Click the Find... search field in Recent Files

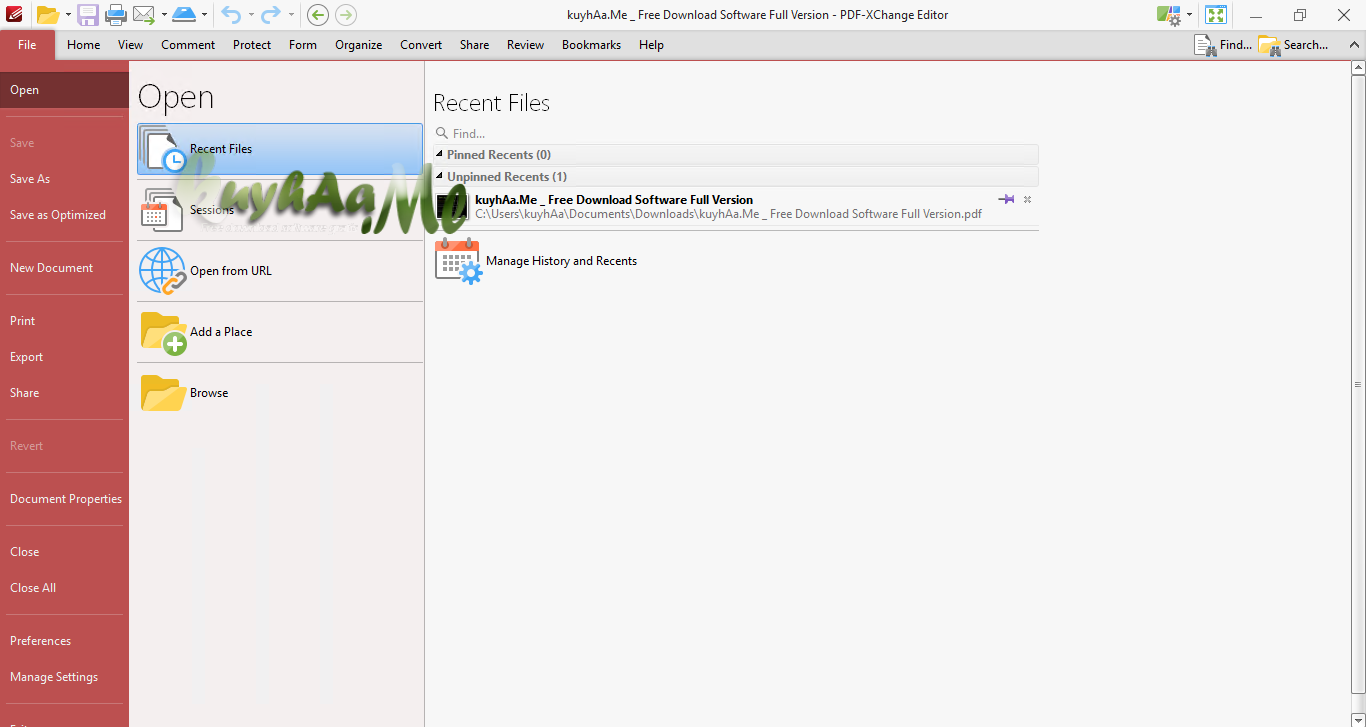point(736,133)
